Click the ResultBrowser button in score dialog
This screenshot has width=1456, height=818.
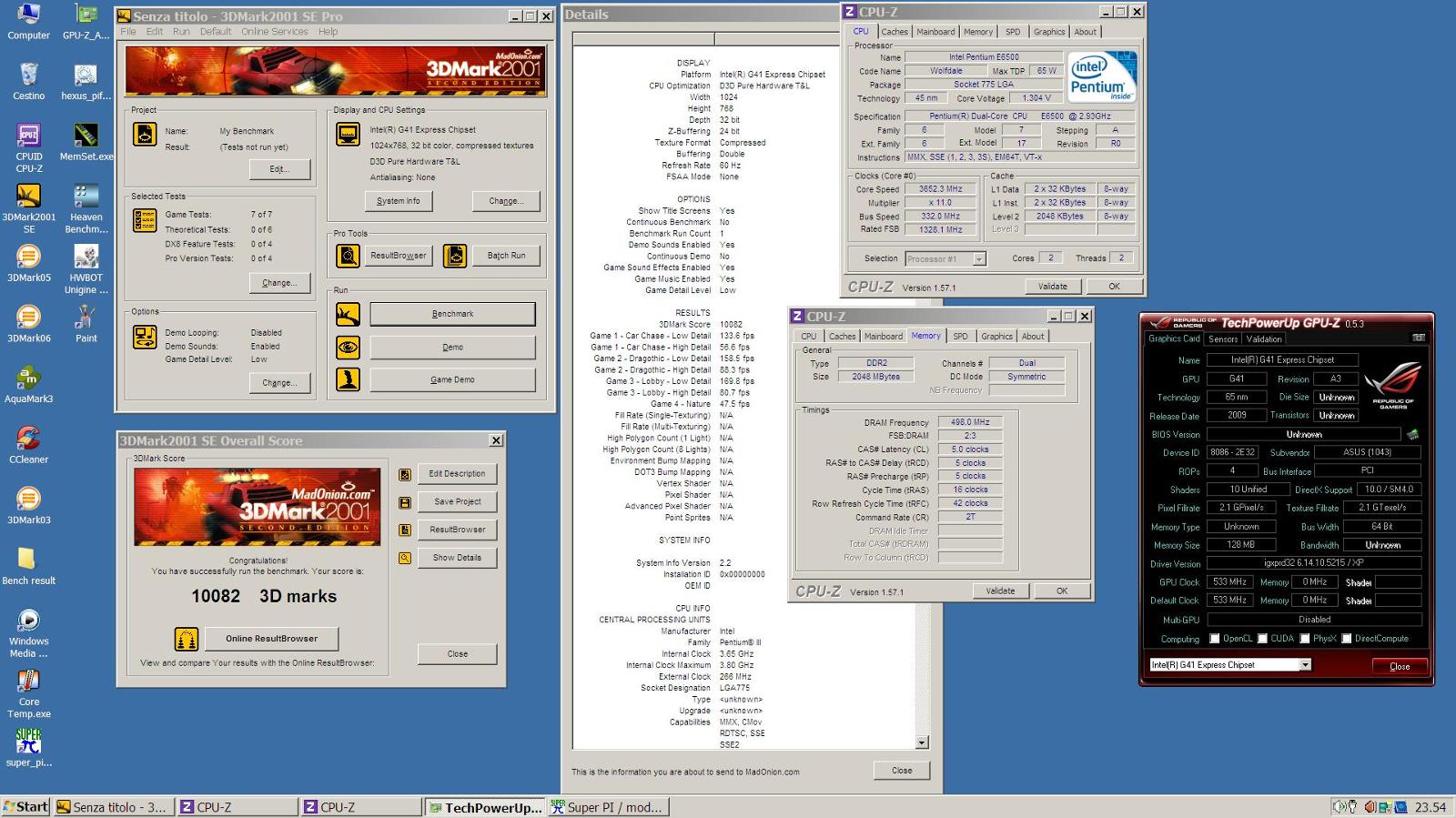(457, 530)
